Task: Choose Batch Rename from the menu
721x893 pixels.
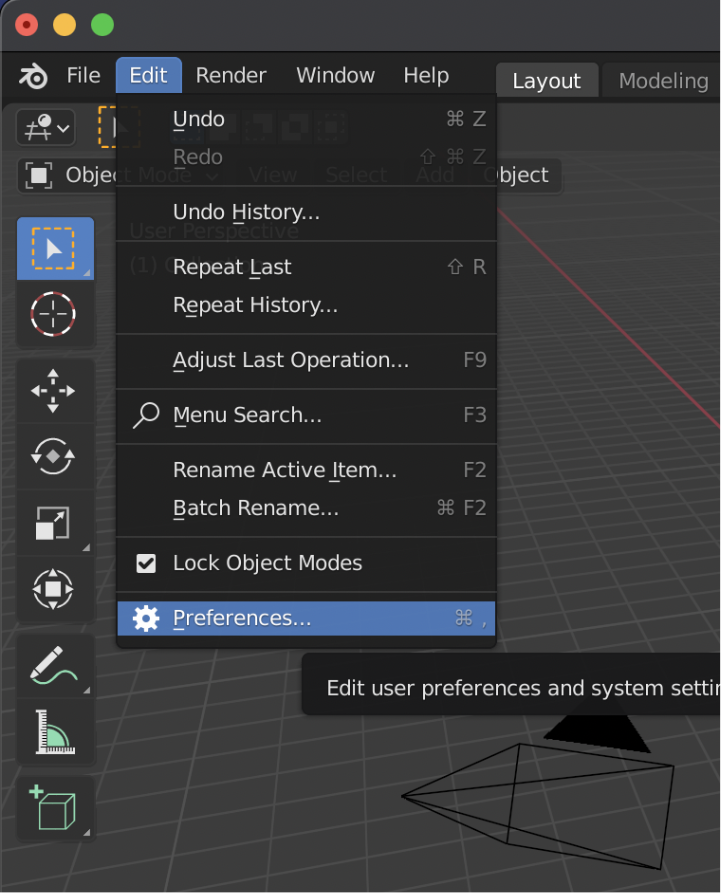Action: [306, 508]
